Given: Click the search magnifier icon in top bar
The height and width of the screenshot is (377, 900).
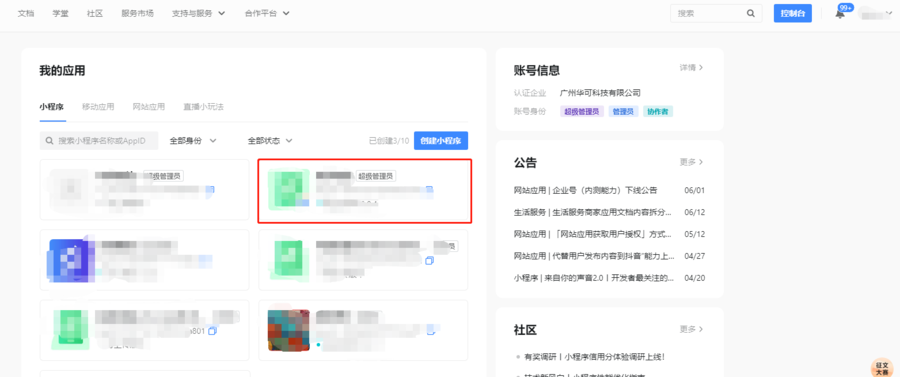Looking at the screenshot, I should 751,13.
